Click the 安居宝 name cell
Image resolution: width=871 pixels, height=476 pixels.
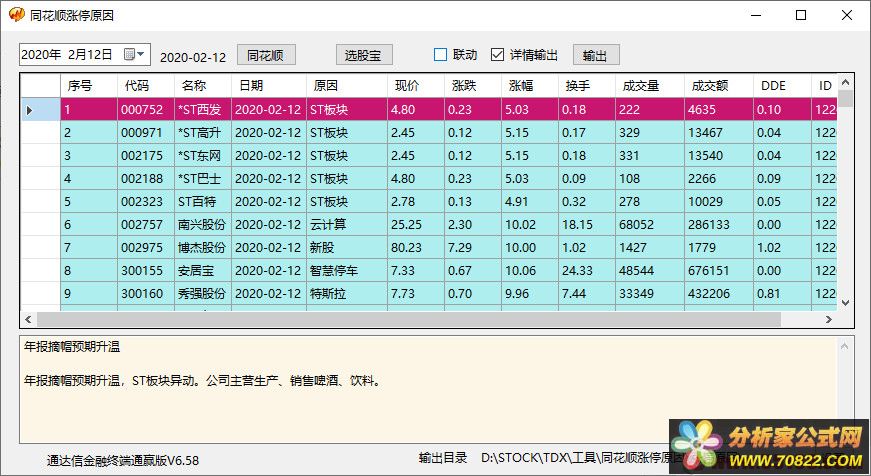pos(203,270)
